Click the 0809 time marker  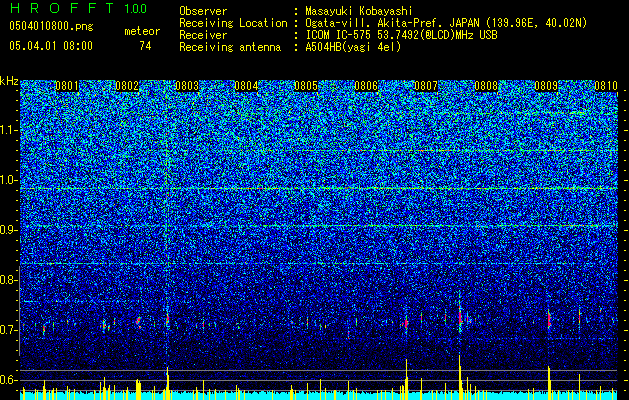546,86
